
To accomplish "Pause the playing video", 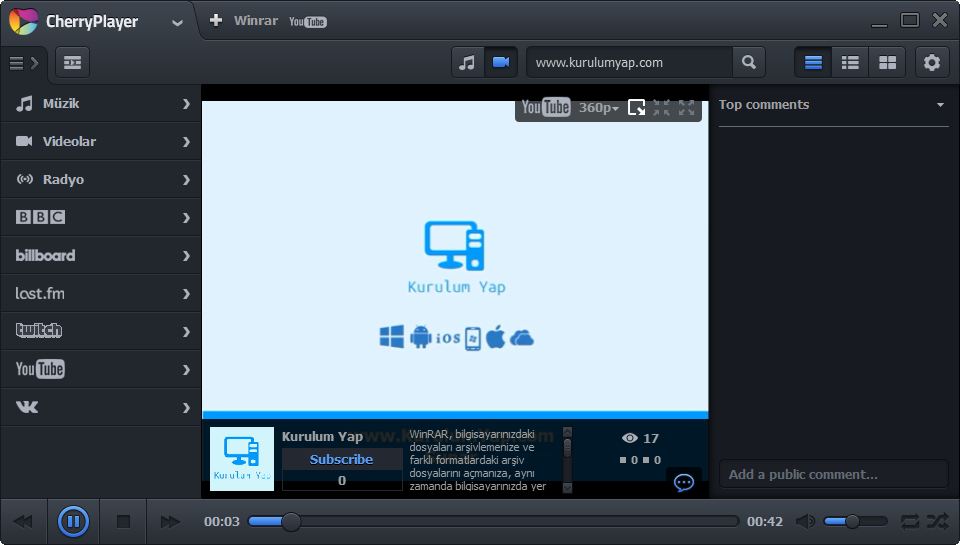I will point(73,522).
